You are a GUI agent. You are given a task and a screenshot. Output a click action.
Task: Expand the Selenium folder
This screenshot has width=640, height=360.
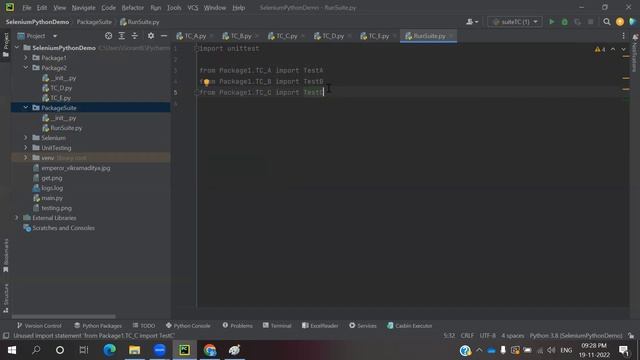point(26,138)
